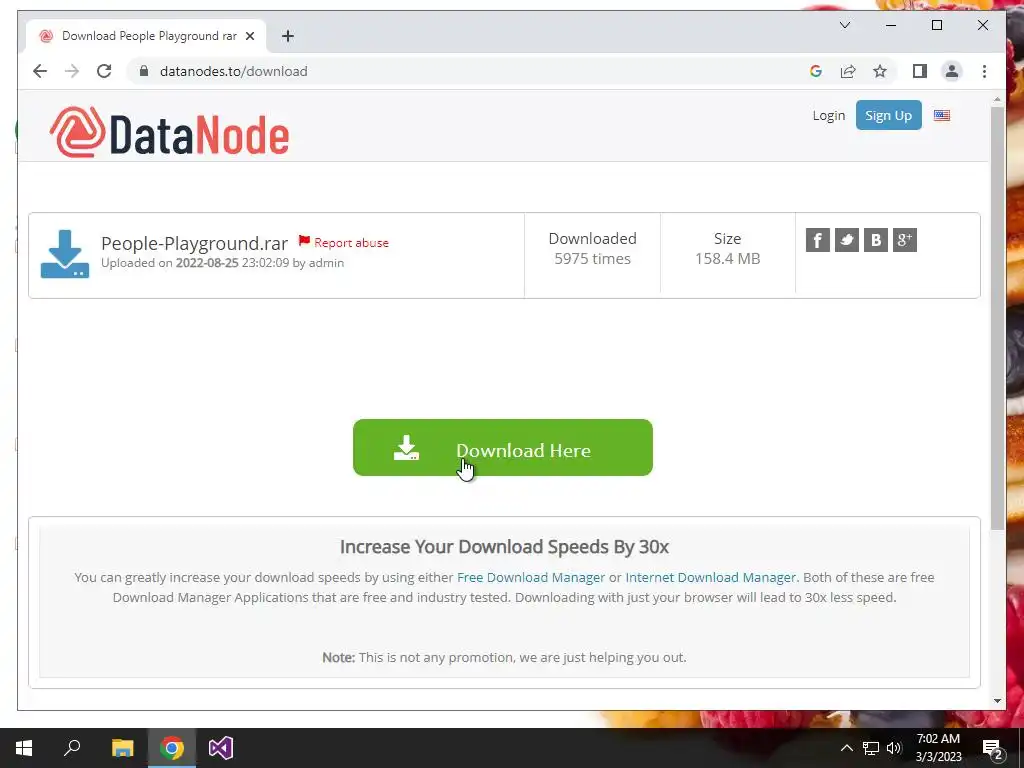1024x768 pixels.
Task: Click the green Download Here button
Action: point(503,447)
